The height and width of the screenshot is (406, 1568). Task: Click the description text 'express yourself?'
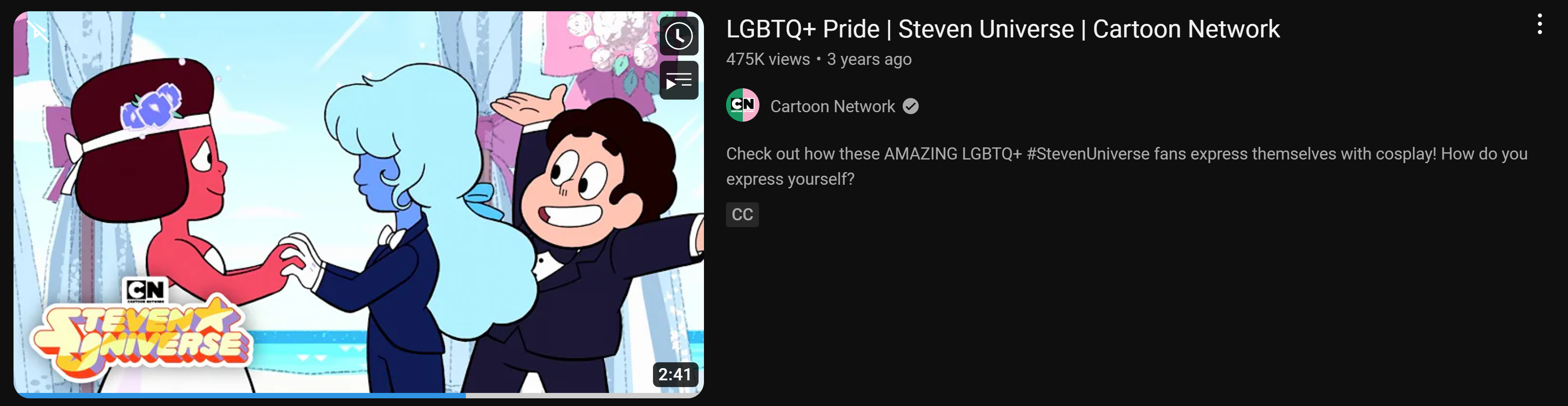click(790, 179)
